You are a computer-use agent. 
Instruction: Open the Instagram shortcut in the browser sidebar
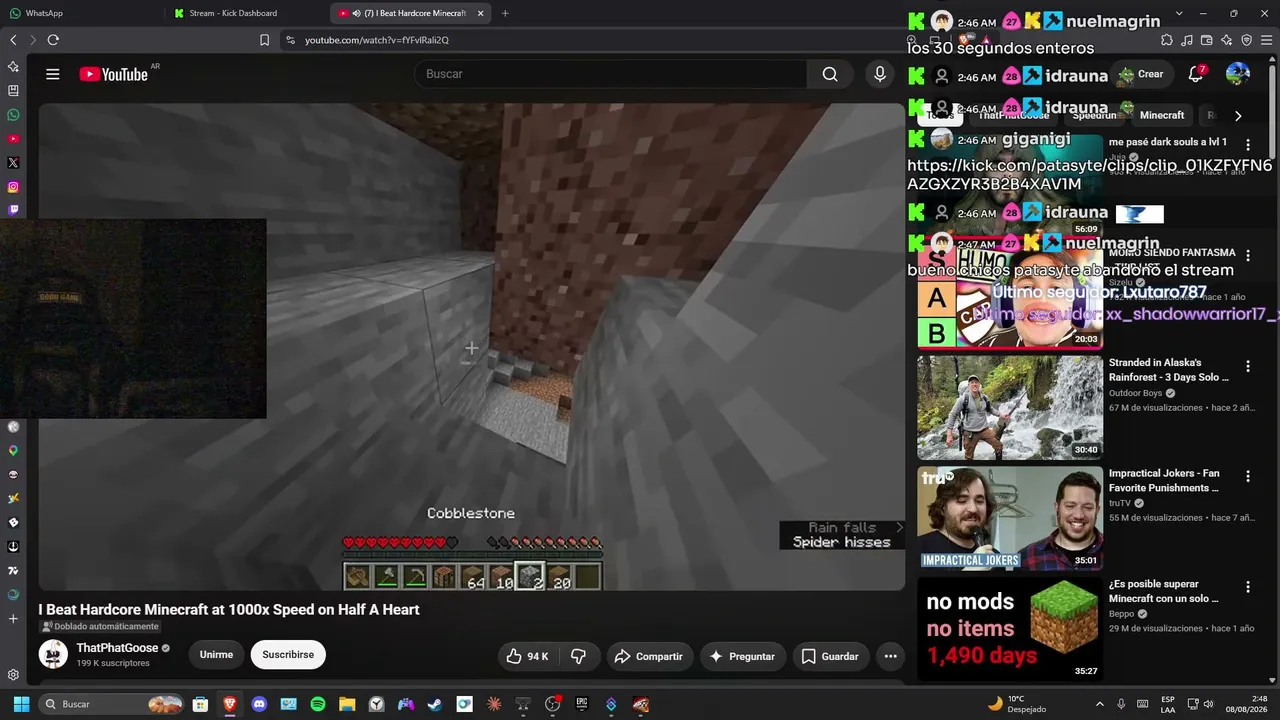13,187
